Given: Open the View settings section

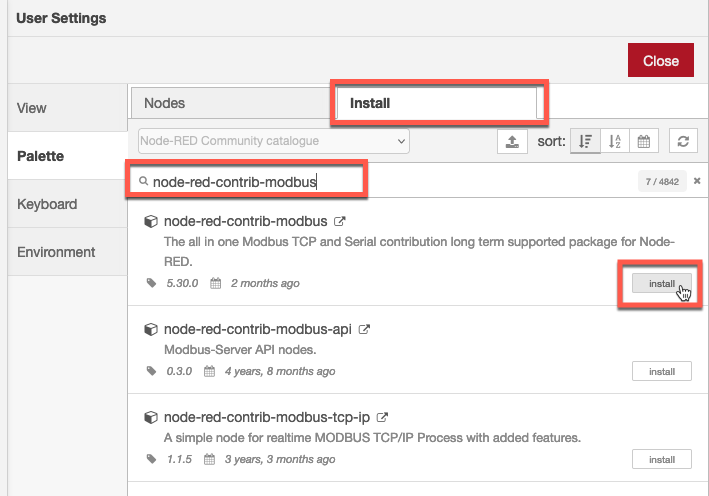Looking at the screenshot, I should tap(67, 108).
